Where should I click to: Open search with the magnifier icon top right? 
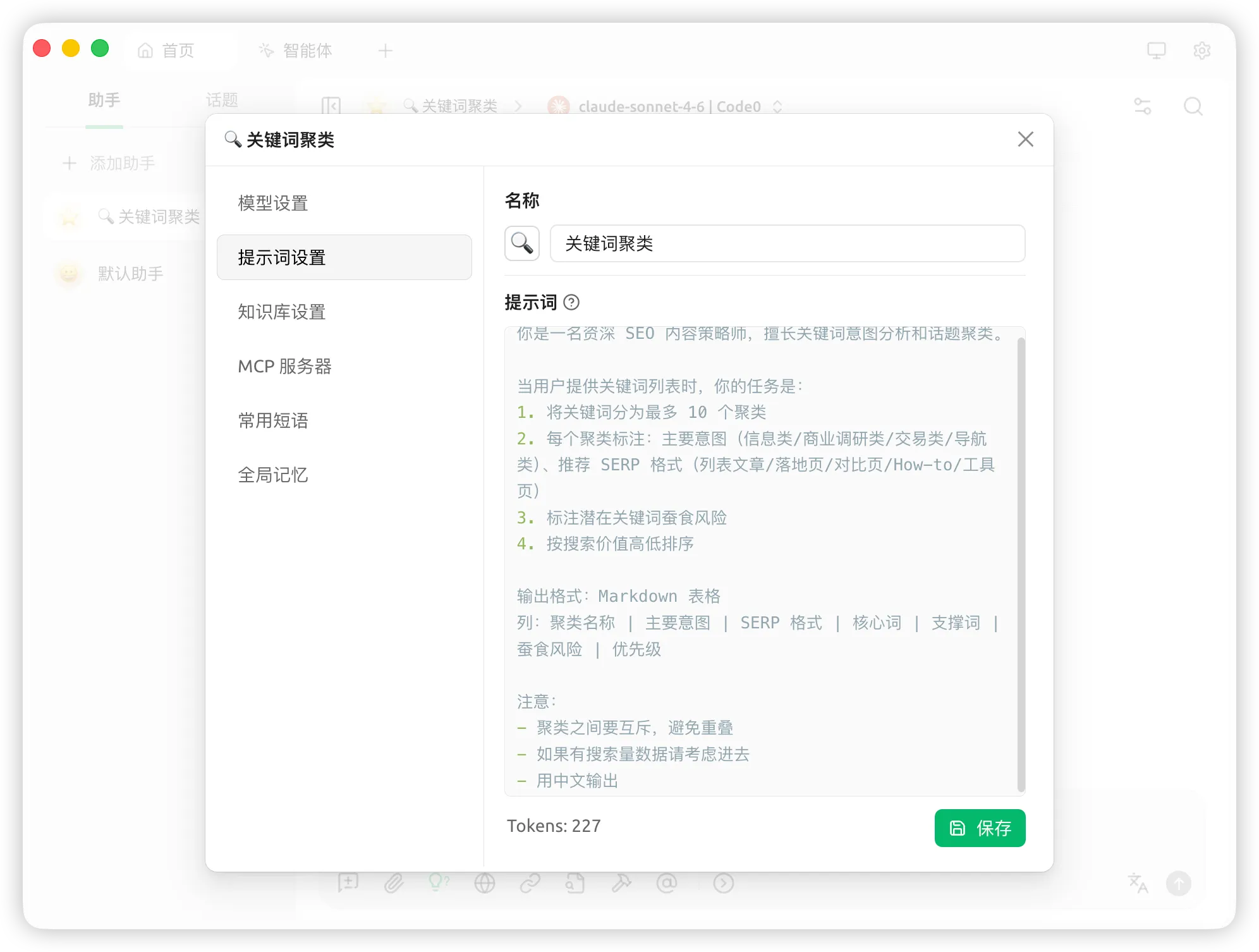click(x=1193, y=106)
